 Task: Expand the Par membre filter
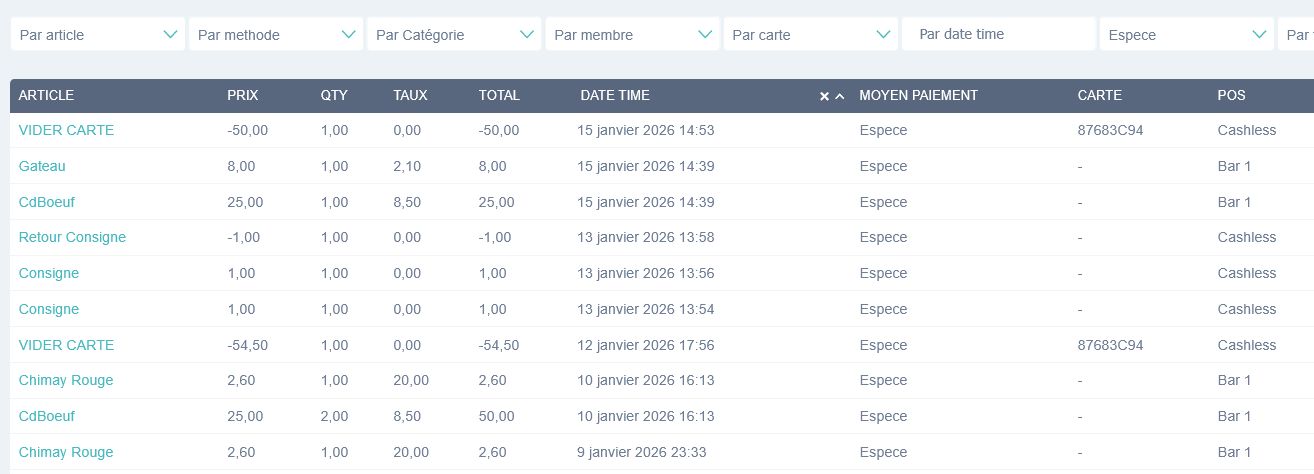(632, 35)
